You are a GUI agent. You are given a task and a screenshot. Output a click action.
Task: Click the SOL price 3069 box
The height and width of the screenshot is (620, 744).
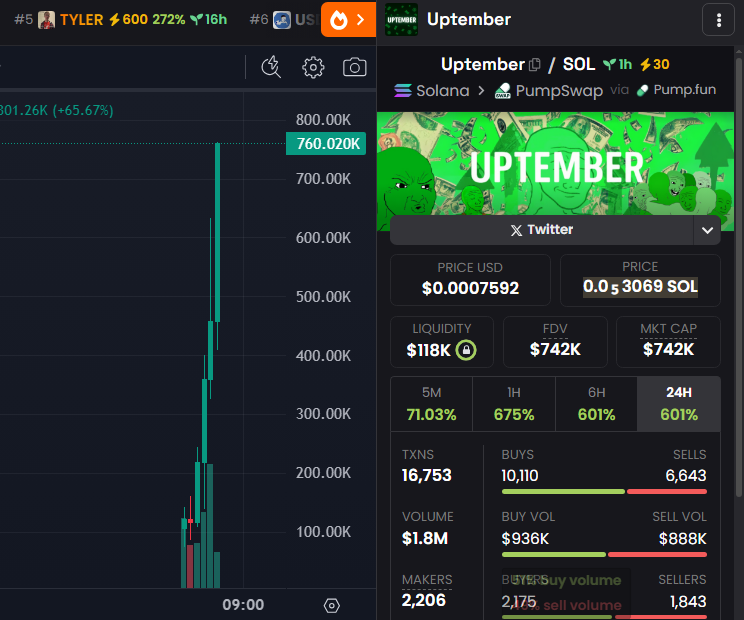(640, 280)
